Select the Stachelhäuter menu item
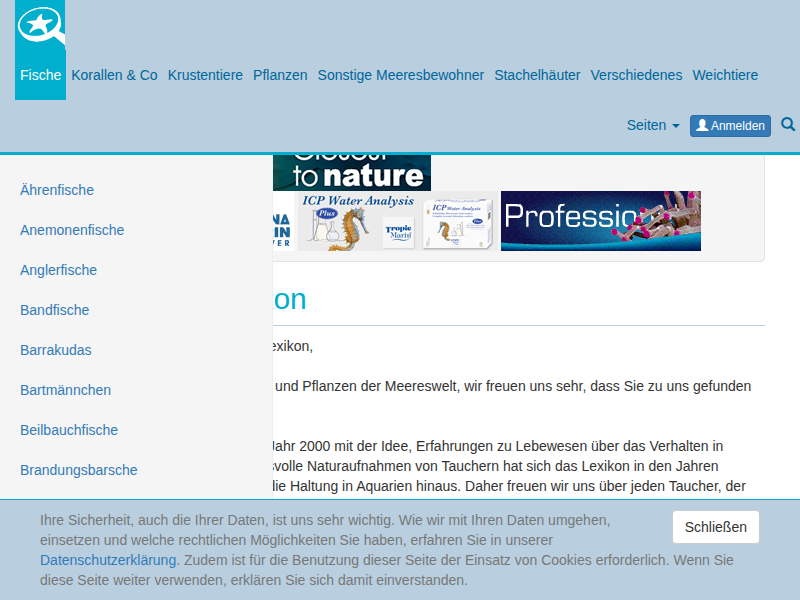Image resolution: width=800 pixels, height=600 pixels. point(537,75)
